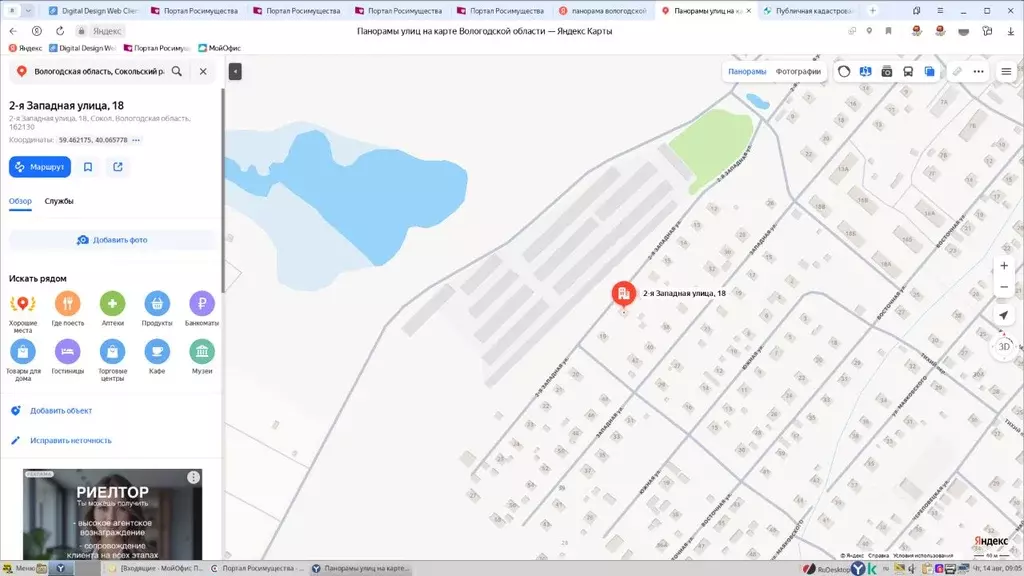Click the Маршрут route button

click(40, 167)
